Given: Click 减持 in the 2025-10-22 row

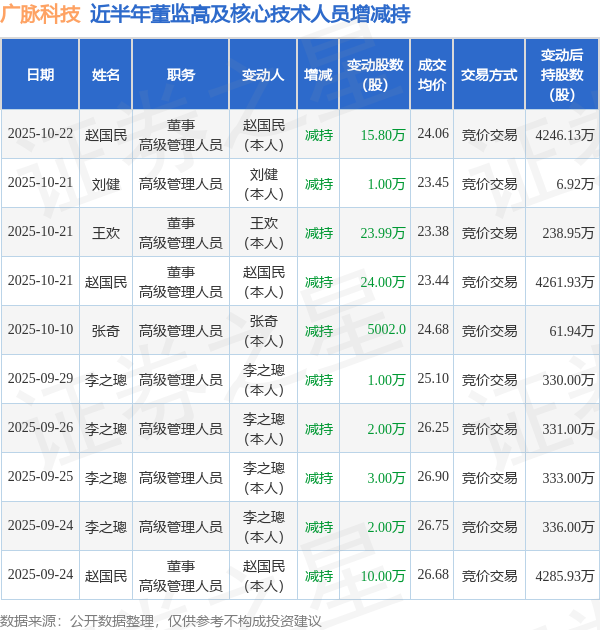Looking at the screenshot, I should tap(319, 135).
